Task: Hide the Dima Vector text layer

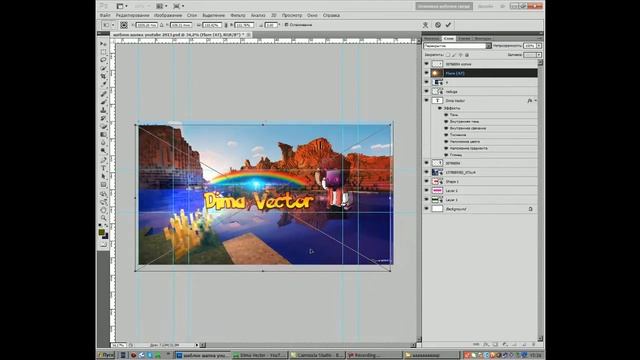Action: pyautogui.click(x=427, y=100)
